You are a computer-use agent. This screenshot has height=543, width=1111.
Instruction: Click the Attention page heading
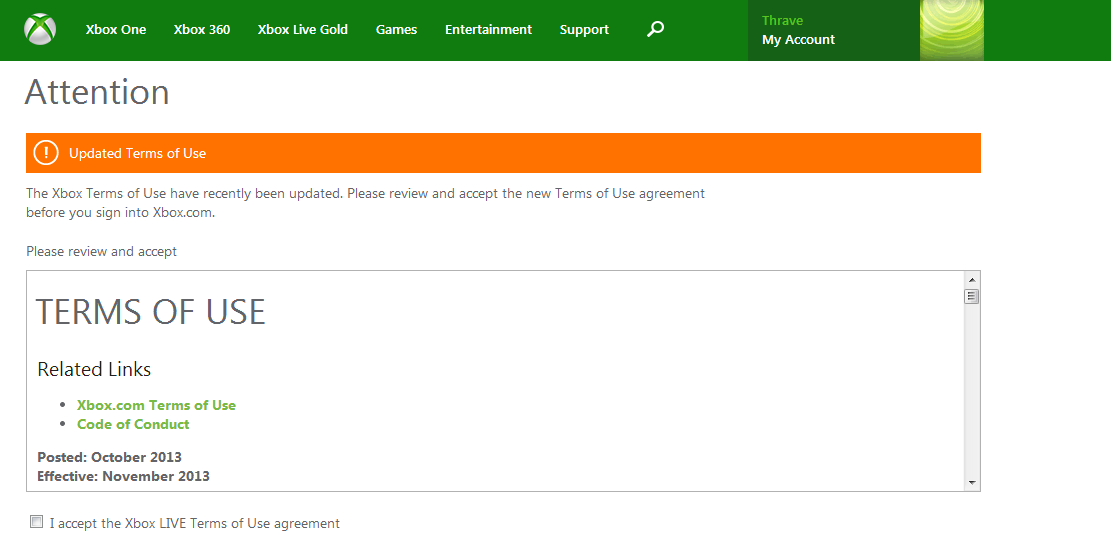[x=97, y=92]
